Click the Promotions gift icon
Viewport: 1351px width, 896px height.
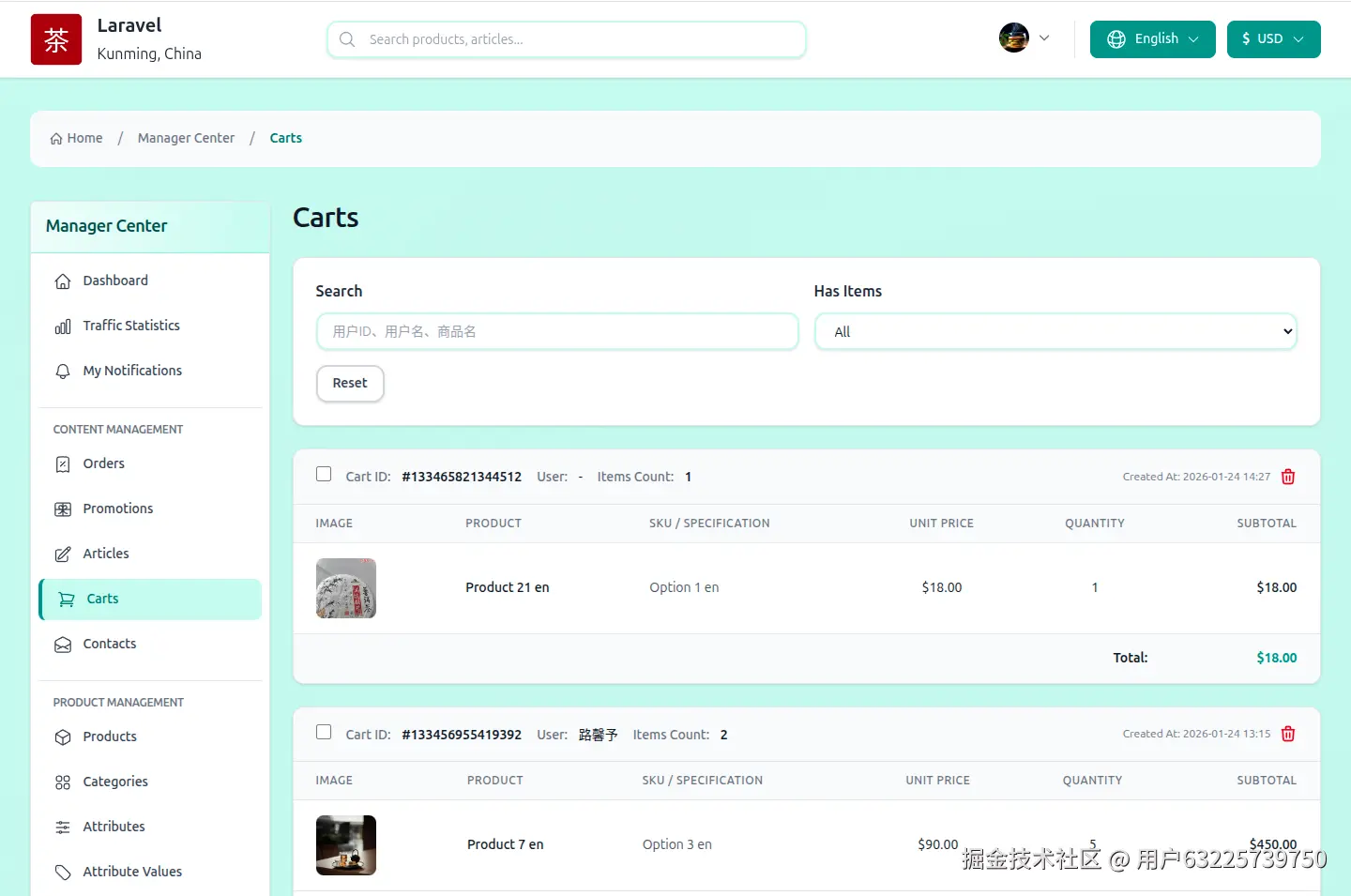click(63, 509)
